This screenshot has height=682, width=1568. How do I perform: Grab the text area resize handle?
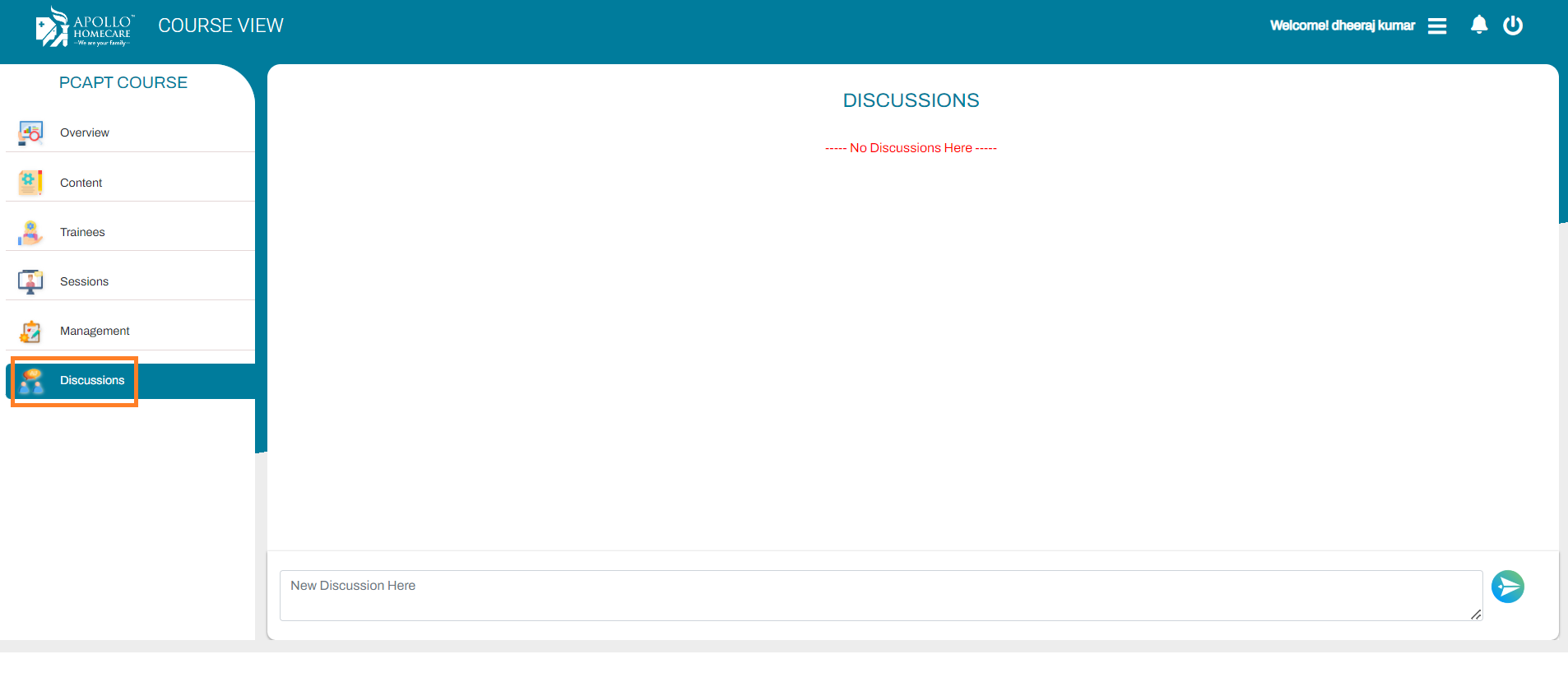[1476, 615]
